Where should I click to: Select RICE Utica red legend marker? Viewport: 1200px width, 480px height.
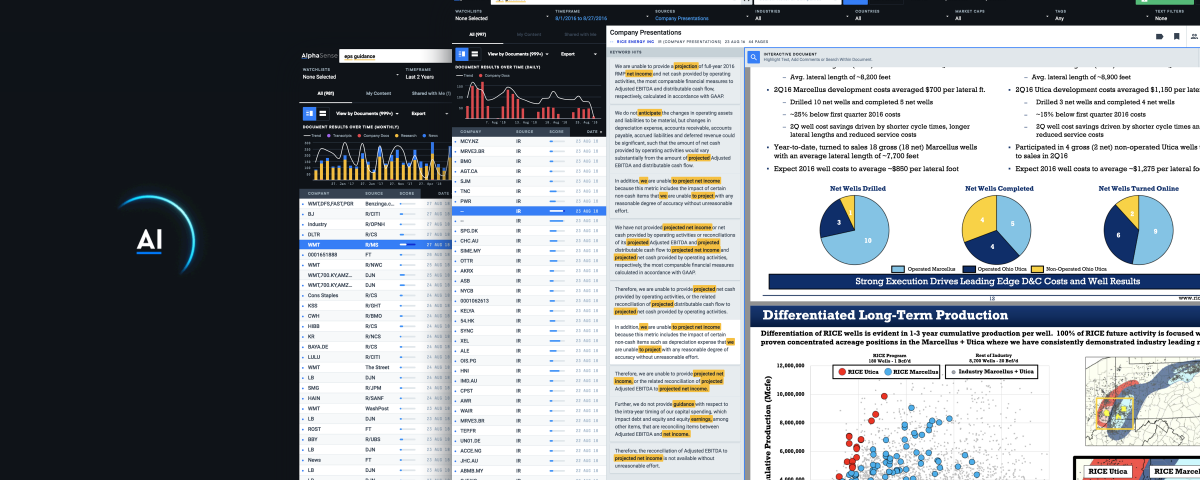tap(841, 371)
